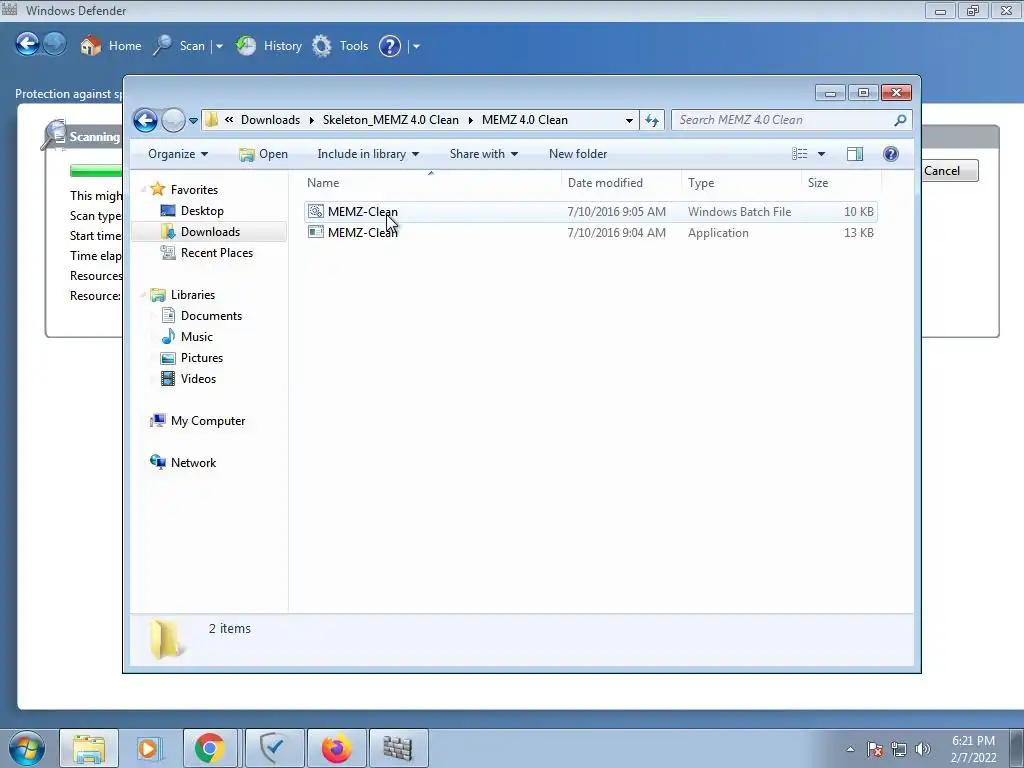Open Firefox from taskbar

click(337, 748)
